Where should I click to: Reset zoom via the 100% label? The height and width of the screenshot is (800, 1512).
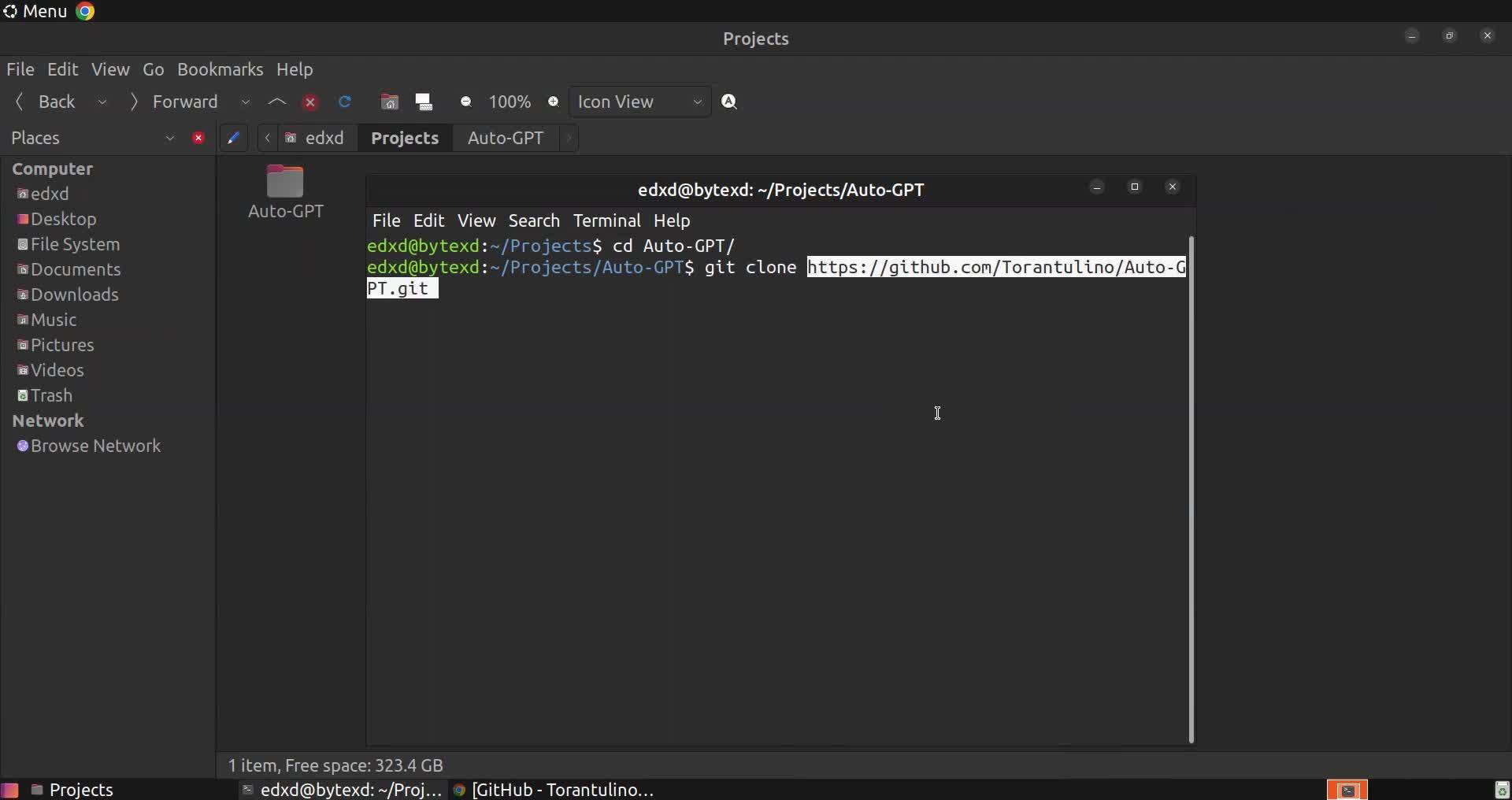pyautogui.click(x=510, y=102)
